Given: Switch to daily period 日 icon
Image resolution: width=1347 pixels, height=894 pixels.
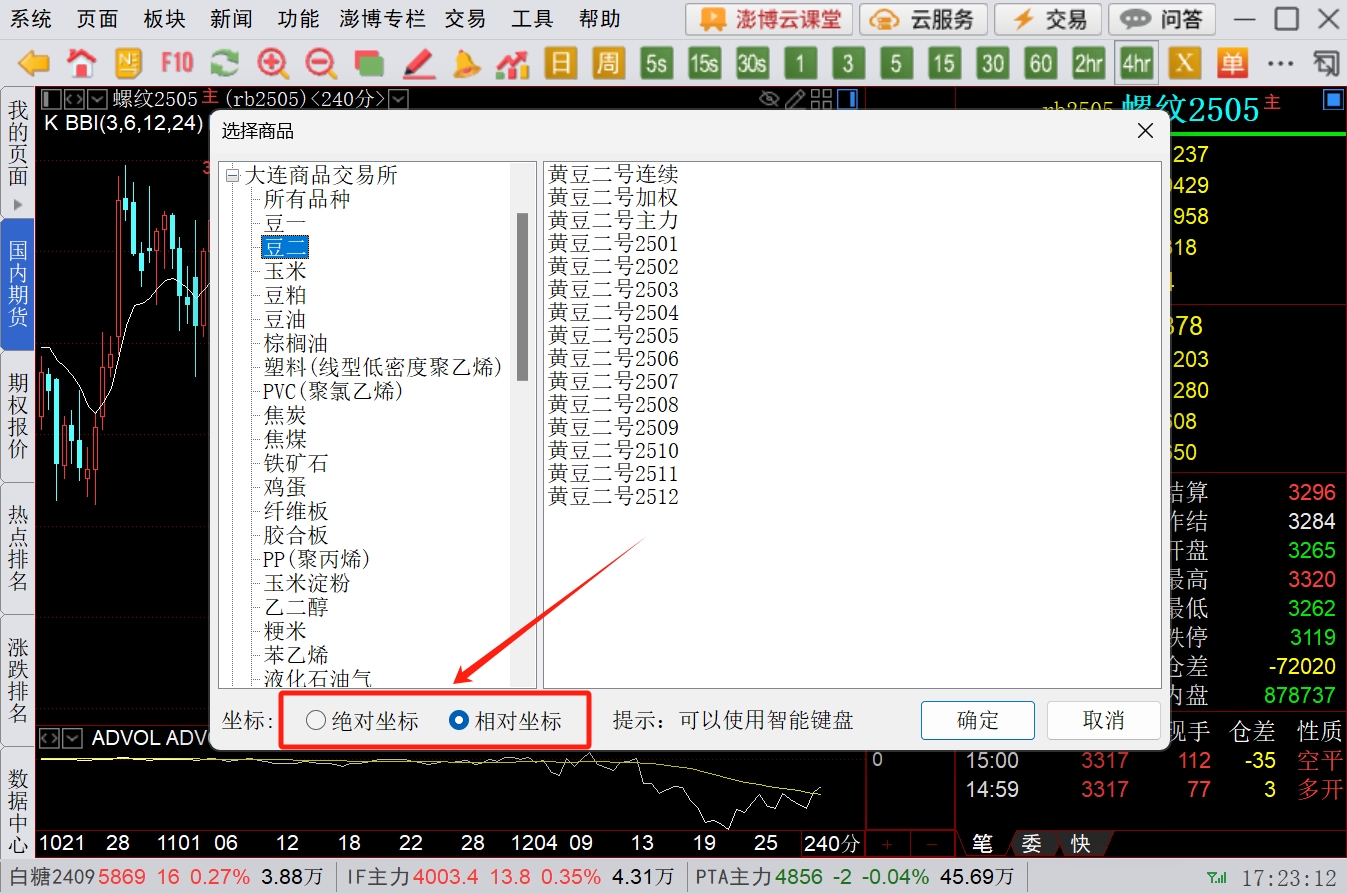Looking at the screenshot, I should pyautogui.click(x=561, y=64).
